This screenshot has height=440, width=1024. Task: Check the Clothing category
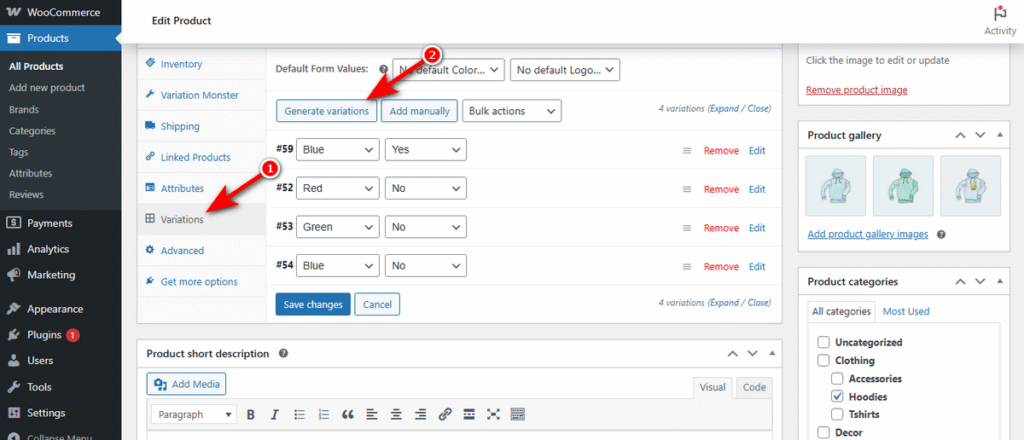[824, 360]
